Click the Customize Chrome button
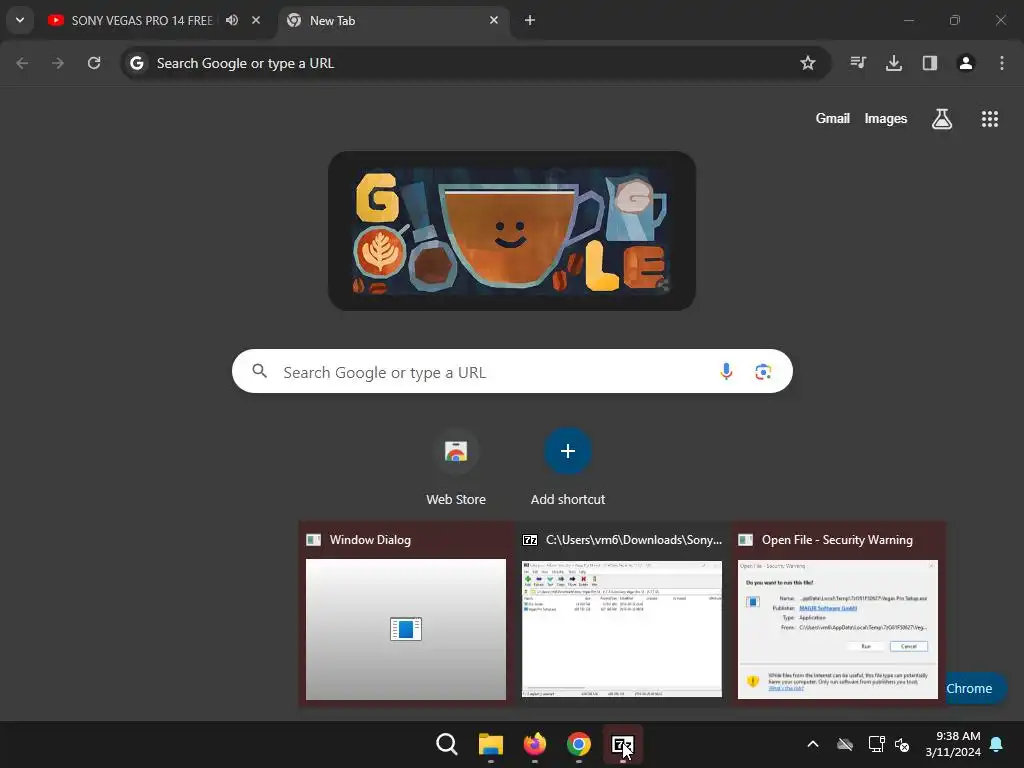The width and height of the screenshot is (1024, 768). point(974,688)
